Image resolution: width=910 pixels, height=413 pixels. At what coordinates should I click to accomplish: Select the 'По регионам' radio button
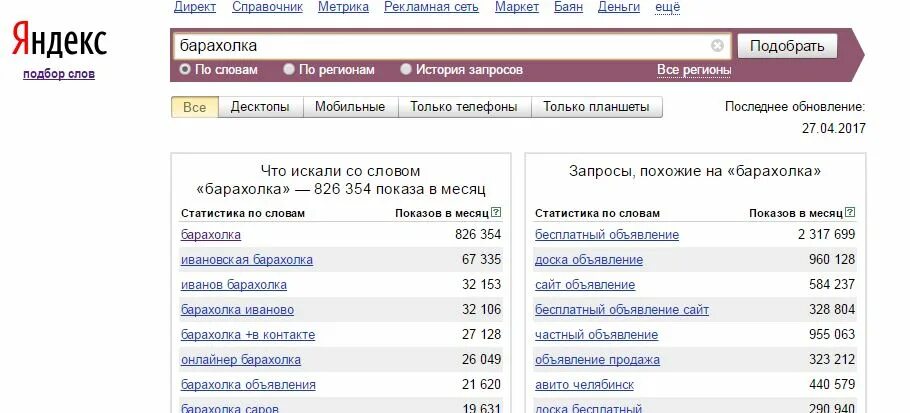[x=288, y=70]
